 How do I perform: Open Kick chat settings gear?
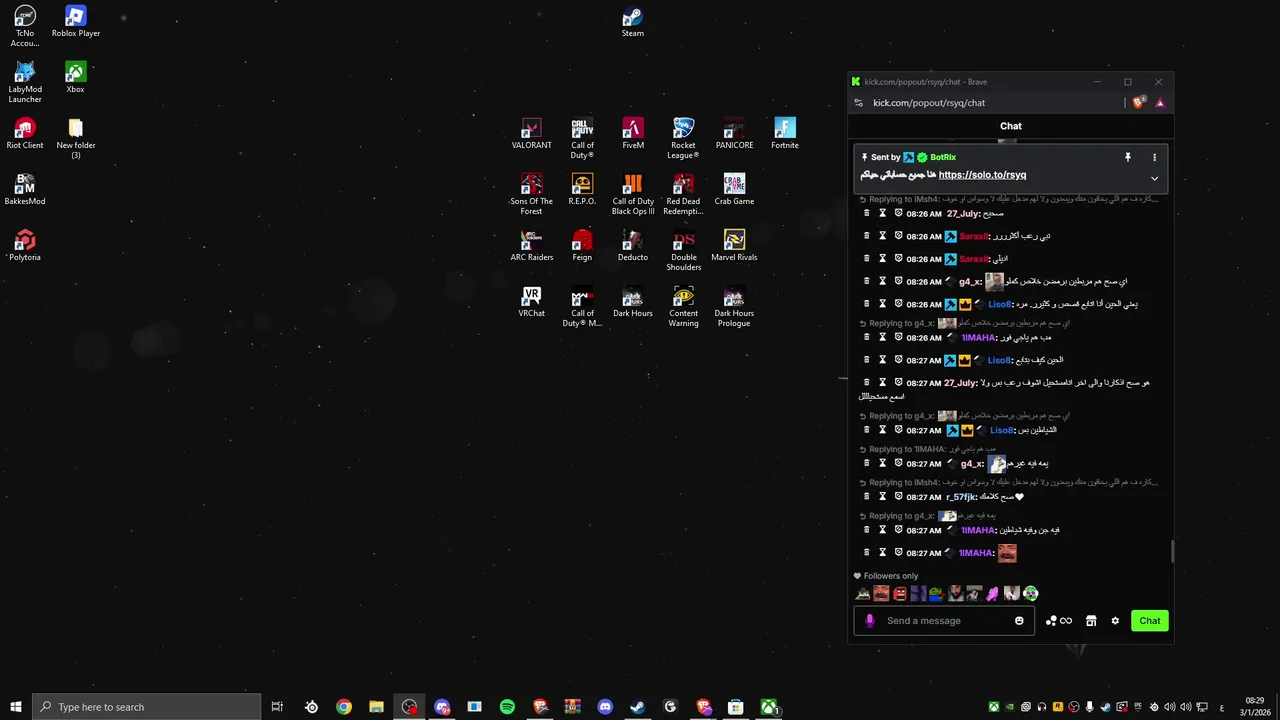pyautogui.click(x=1115, y=621)
